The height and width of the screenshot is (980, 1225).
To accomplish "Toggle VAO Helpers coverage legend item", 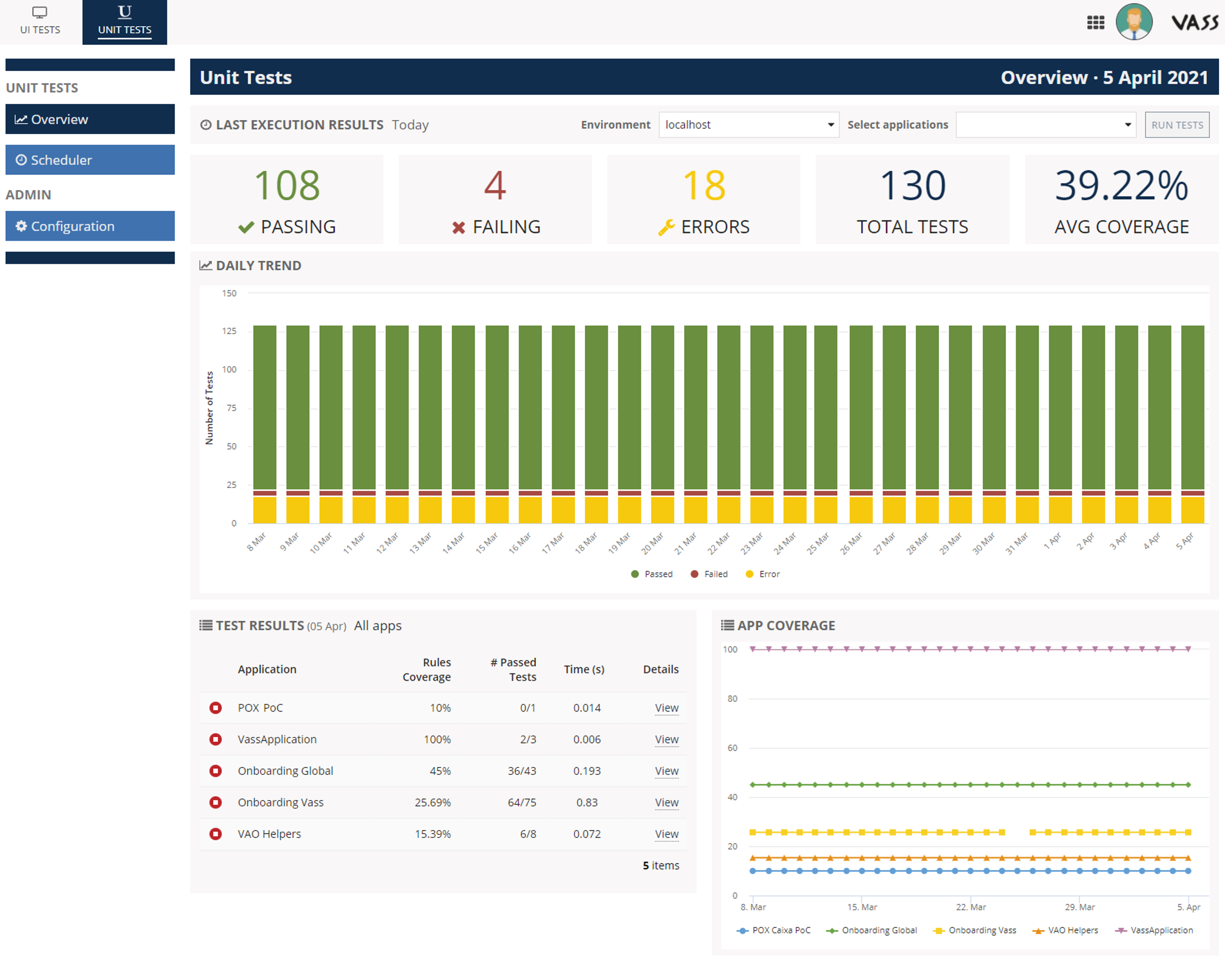I will 1065,930.
